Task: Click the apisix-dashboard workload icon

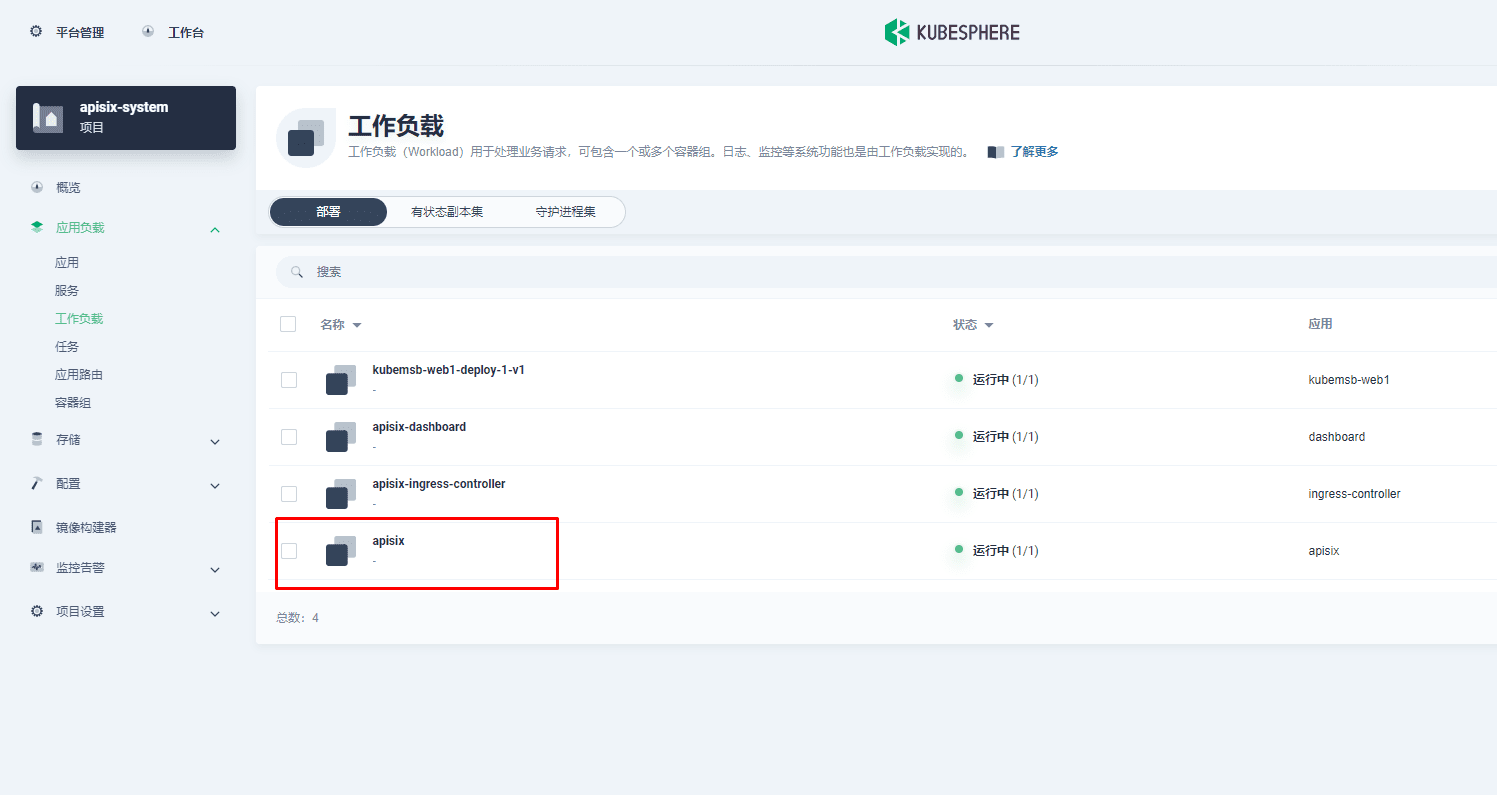Action: [341, 437]
